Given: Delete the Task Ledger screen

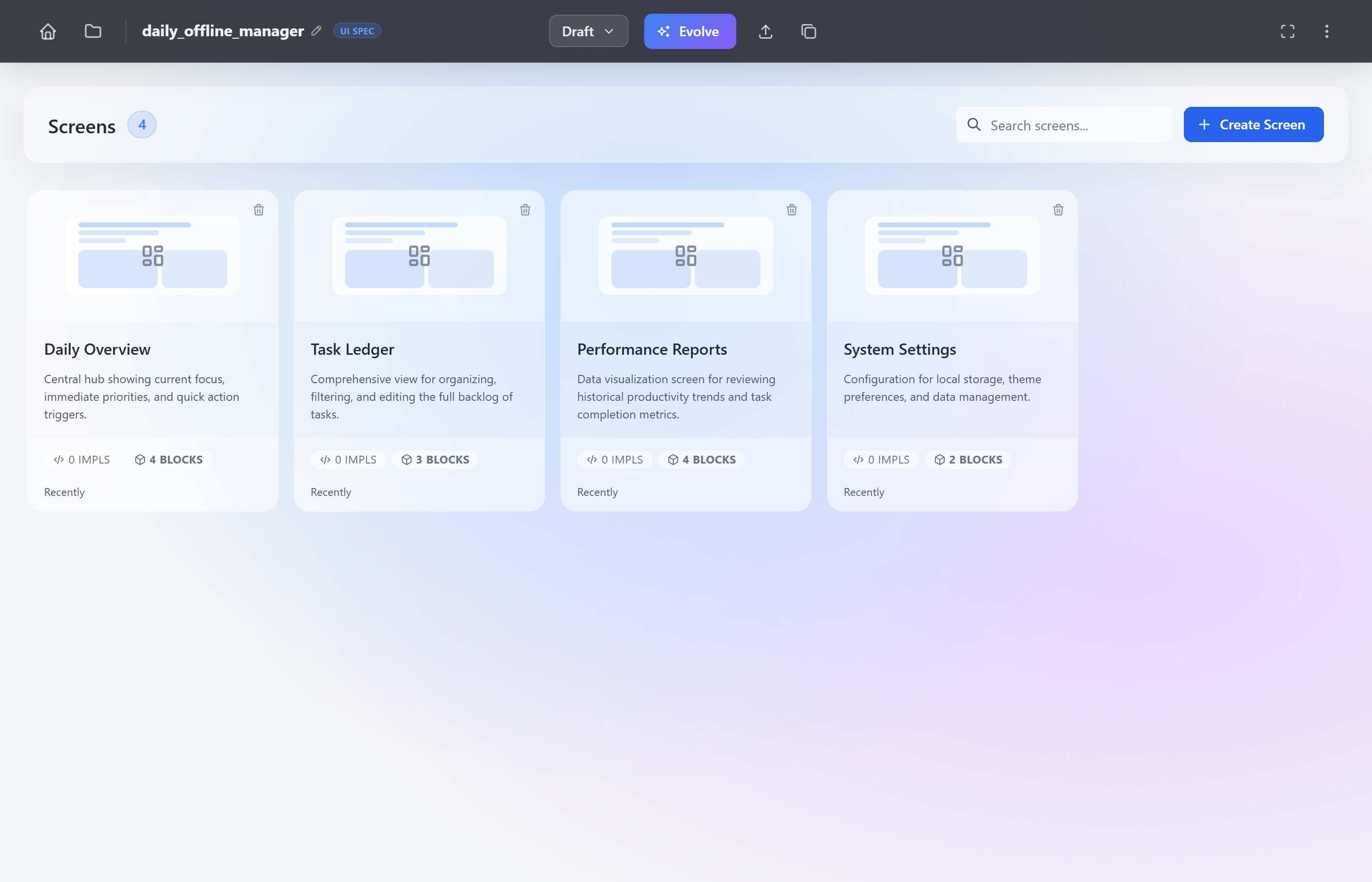Looking at the screenshot, I should coord(525,210).
